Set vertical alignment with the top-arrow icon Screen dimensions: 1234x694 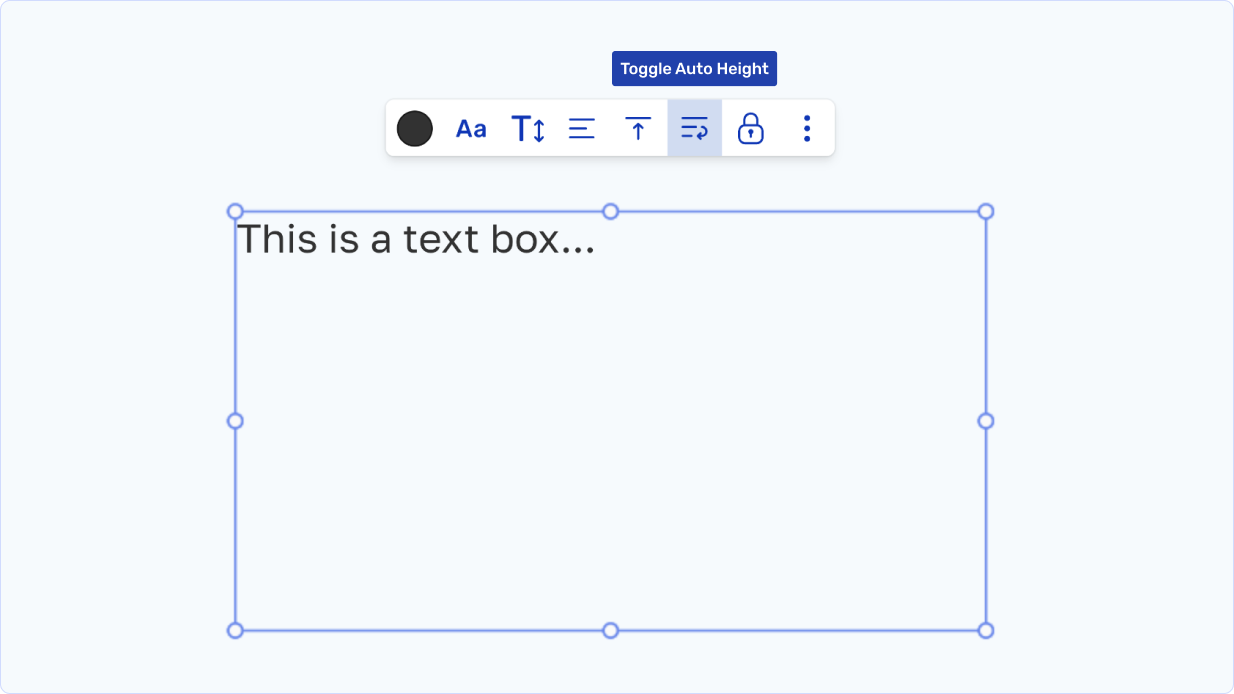coord(638,128)
